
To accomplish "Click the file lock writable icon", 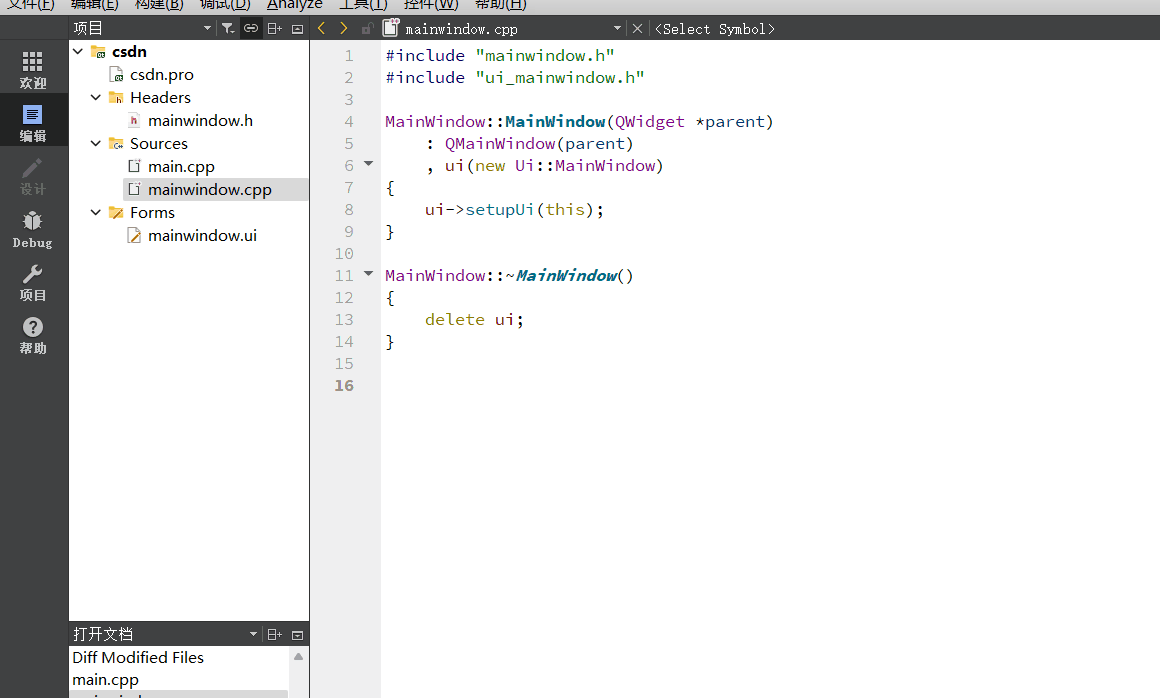I will pyautogui.click(x=367, y=29).
